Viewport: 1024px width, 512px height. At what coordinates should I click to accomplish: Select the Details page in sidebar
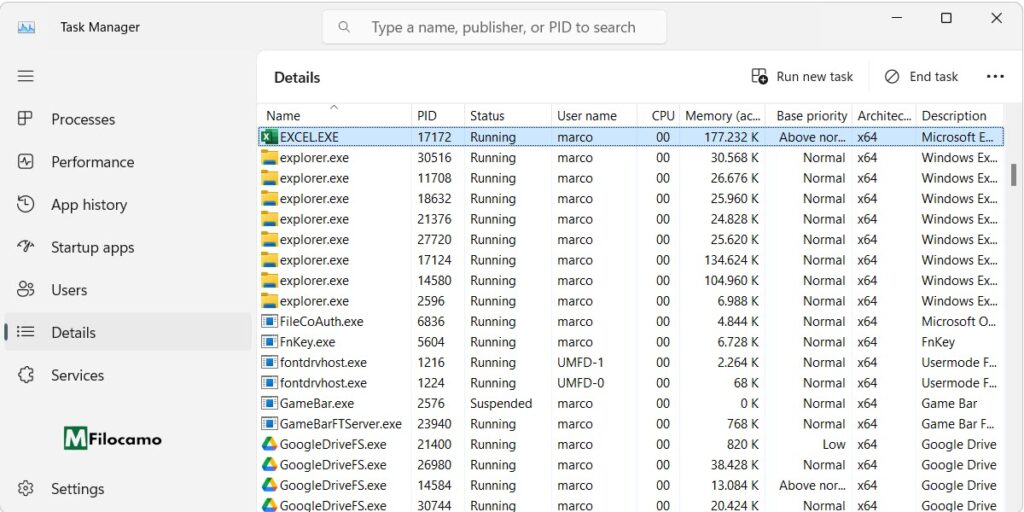point(128,332)
